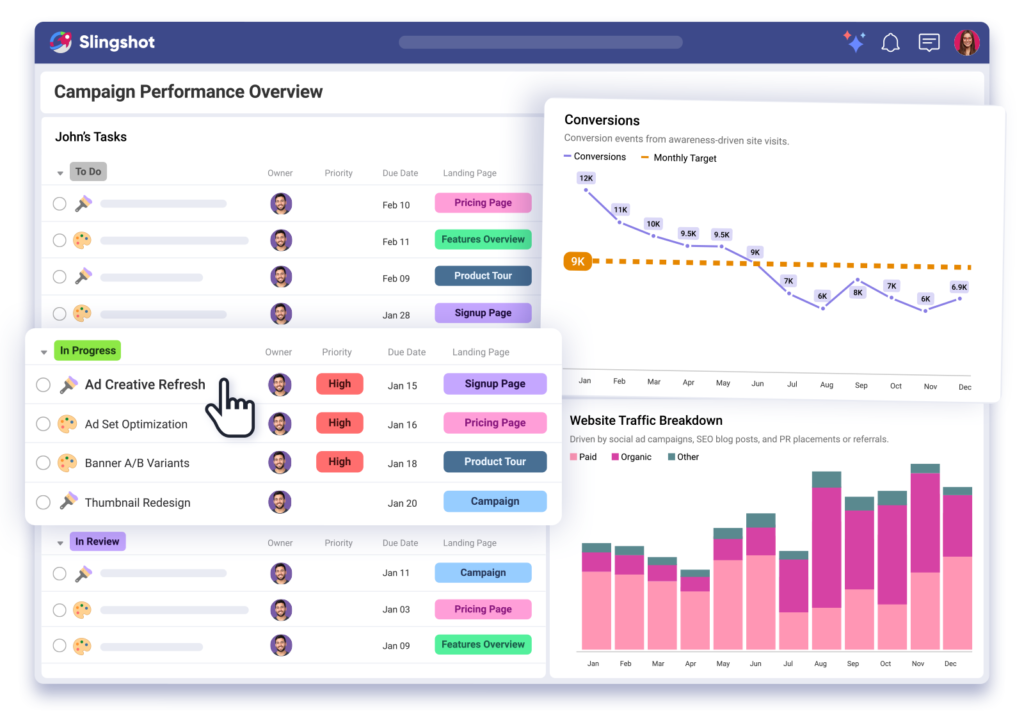Tick the checkbox on the Feb 10 task
This screenshot has width=1024, height=723.
pyautogui.click(x=59, y=203)
